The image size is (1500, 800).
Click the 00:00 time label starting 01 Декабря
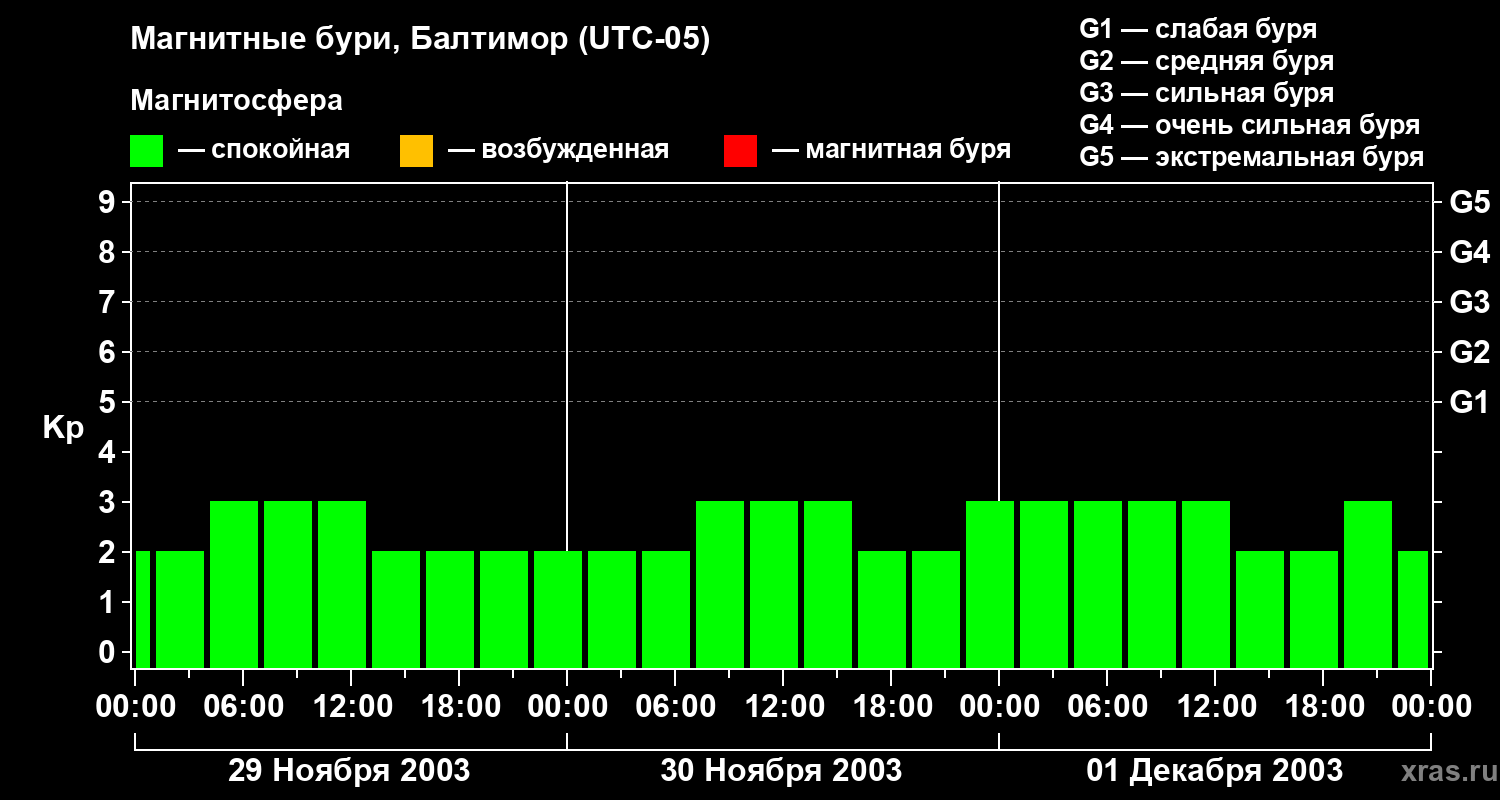(x=999, y=707)
